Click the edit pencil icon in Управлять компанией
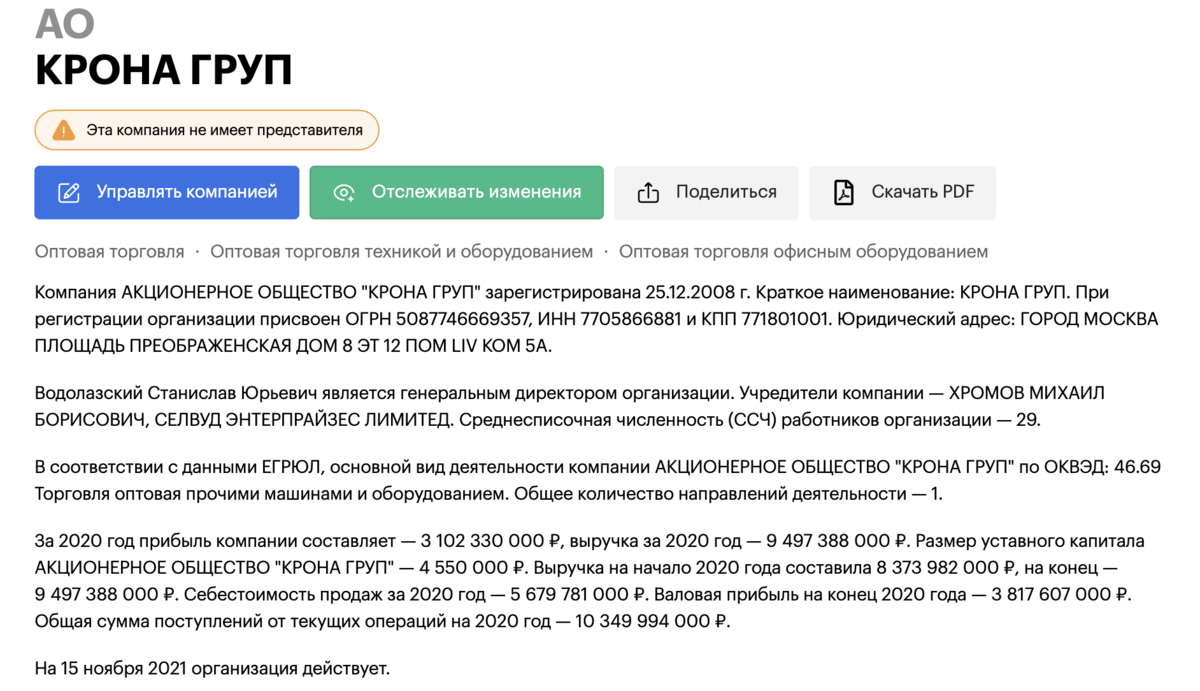 tap(69, 193)
